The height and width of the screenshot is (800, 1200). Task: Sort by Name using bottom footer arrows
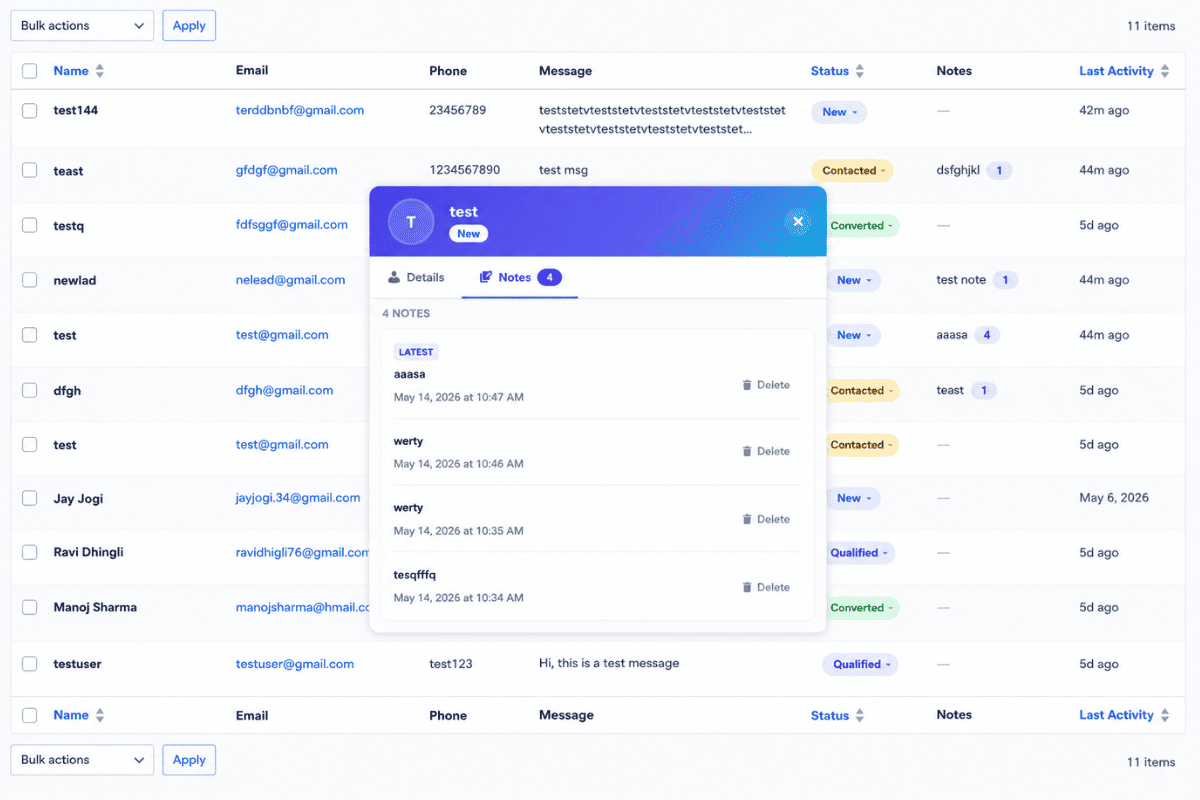[x=99, y=715]
